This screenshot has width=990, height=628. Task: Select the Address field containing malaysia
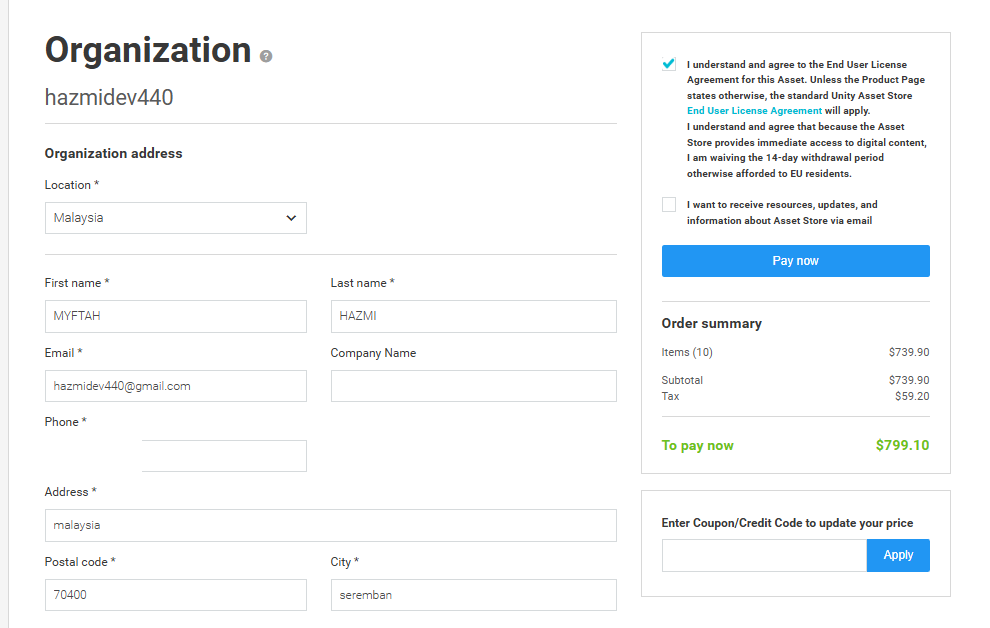tap(330, 525)
